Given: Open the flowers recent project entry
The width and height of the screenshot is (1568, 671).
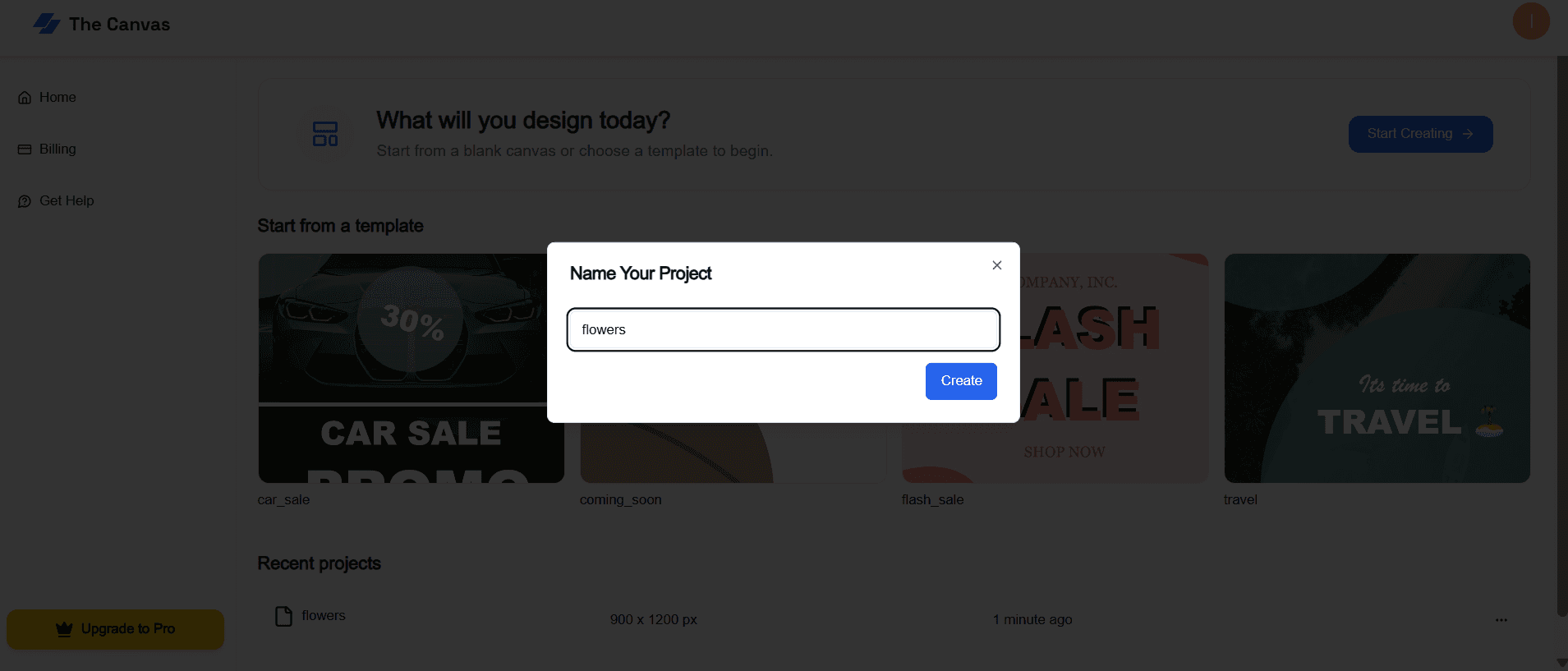Looking at the screenshot, I should coord(324,615).
